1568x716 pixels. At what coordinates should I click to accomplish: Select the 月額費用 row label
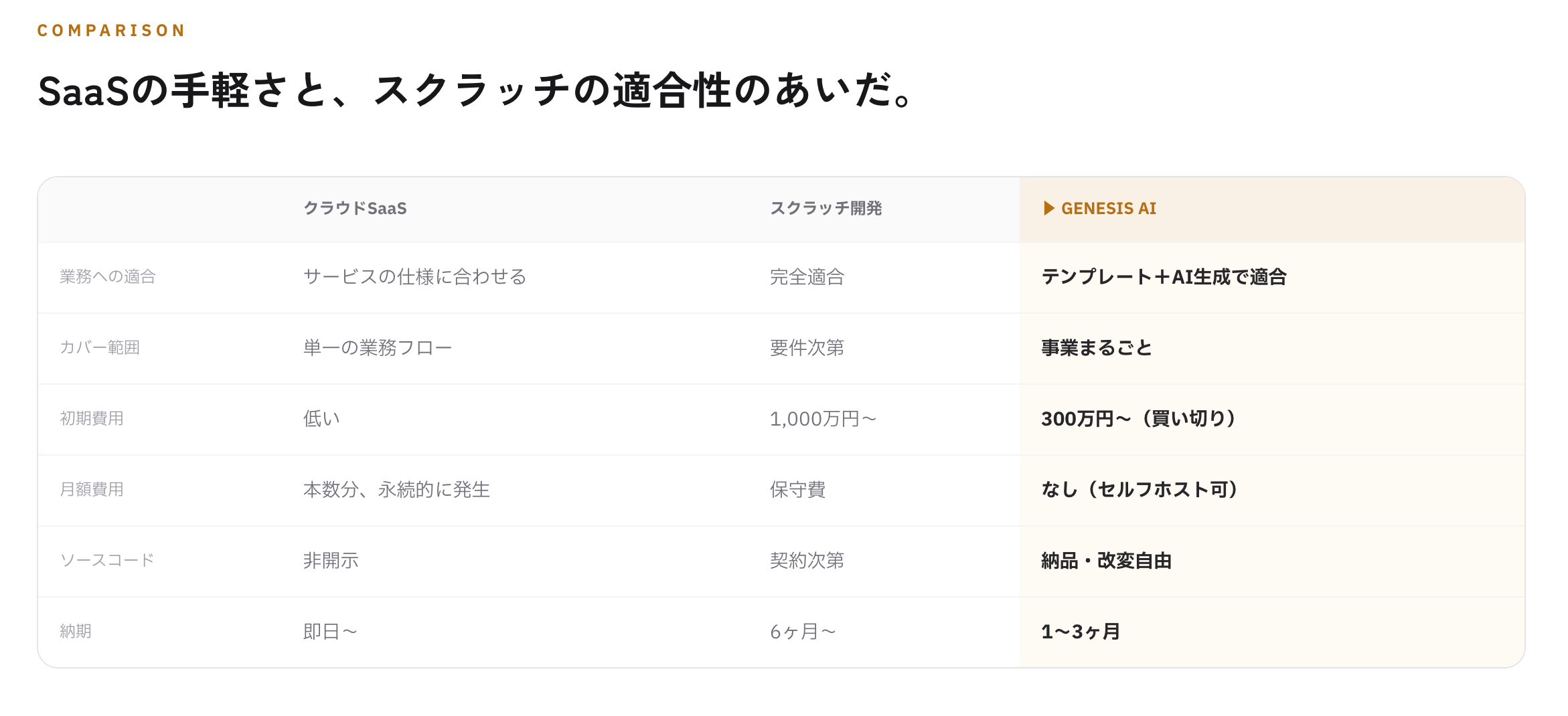tap(92, 489)
